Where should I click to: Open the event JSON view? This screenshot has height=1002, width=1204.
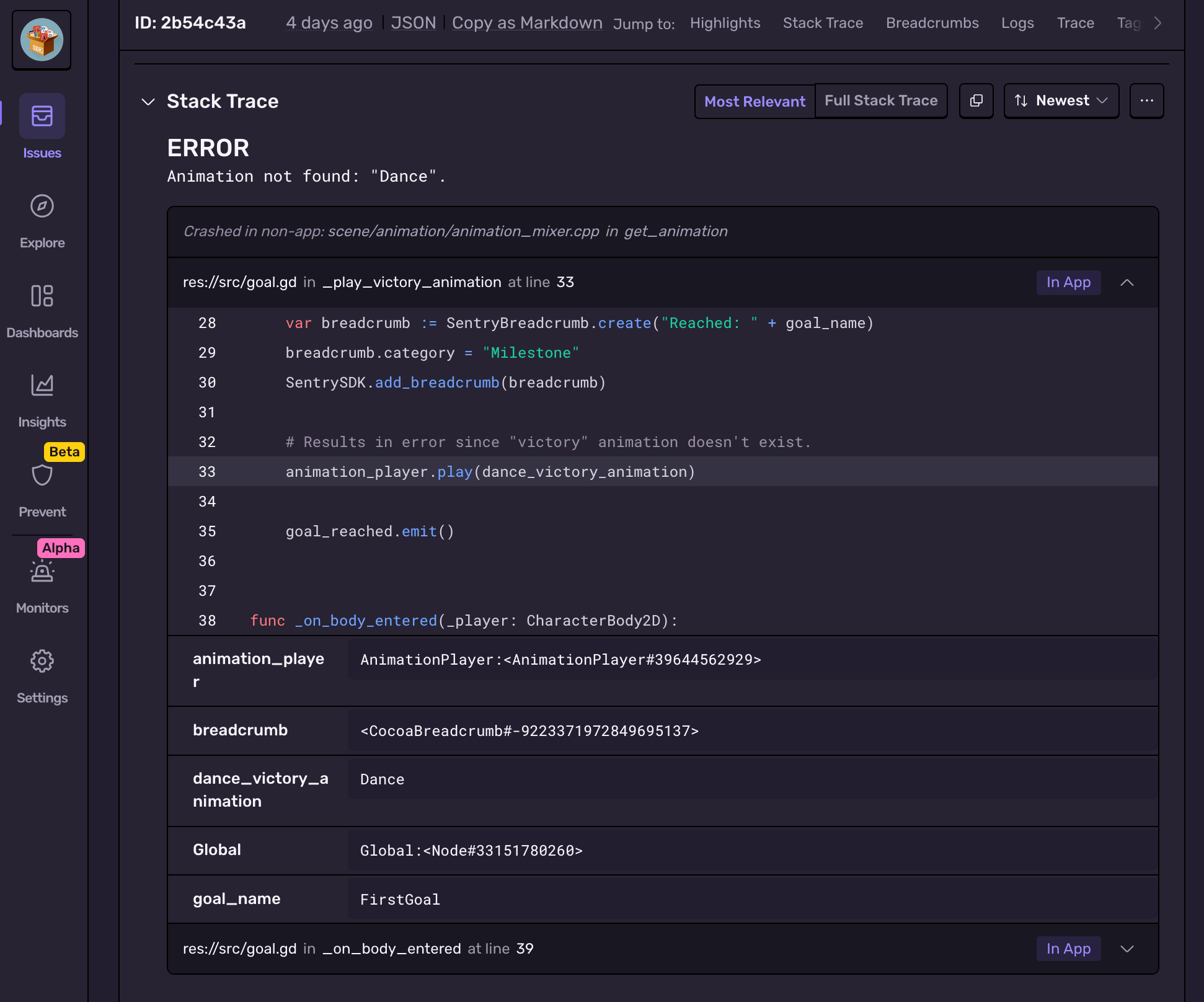(x=413, y=22)
